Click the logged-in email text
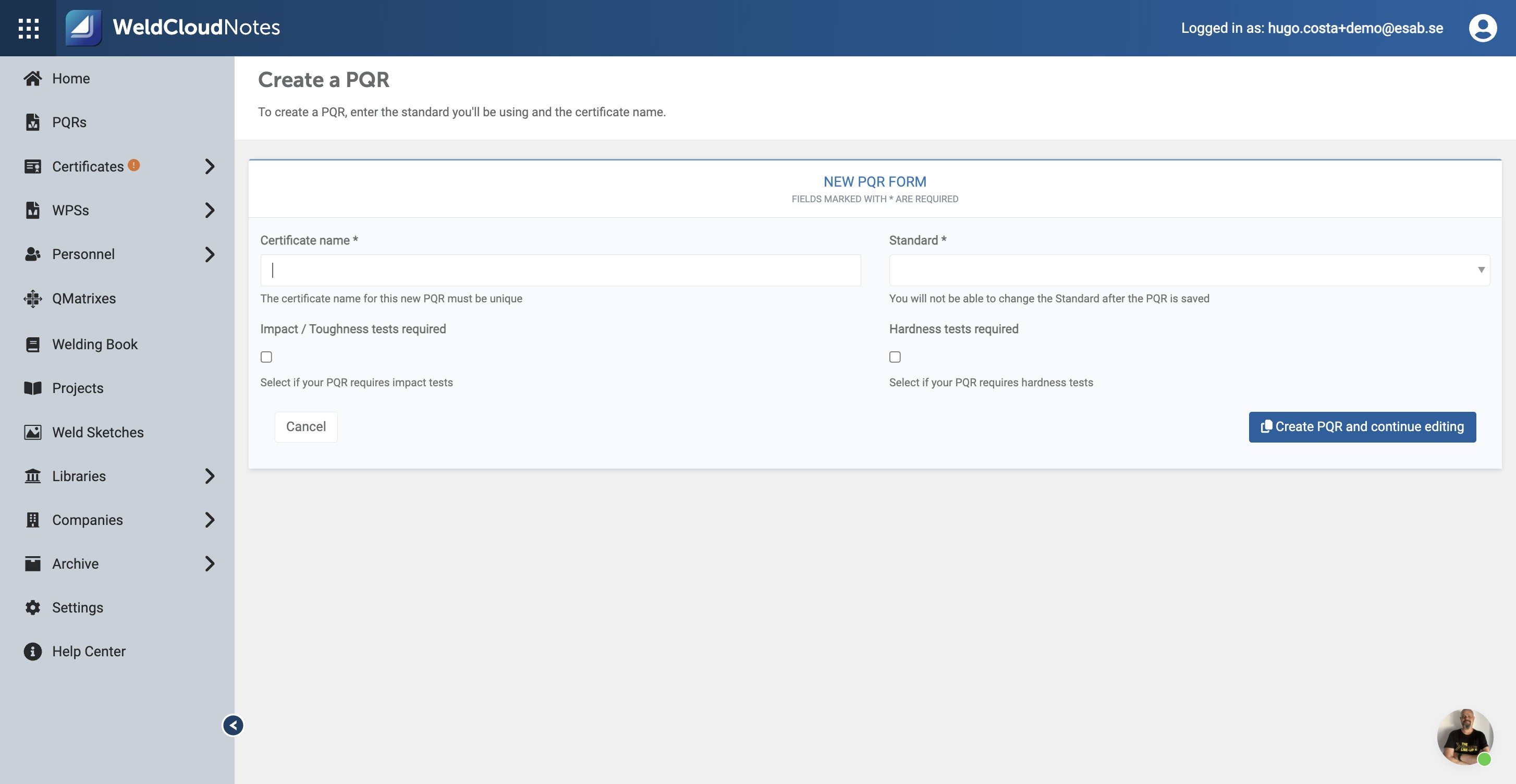The width and height of the screenshot is (1516, 784). click(1355, 28)
